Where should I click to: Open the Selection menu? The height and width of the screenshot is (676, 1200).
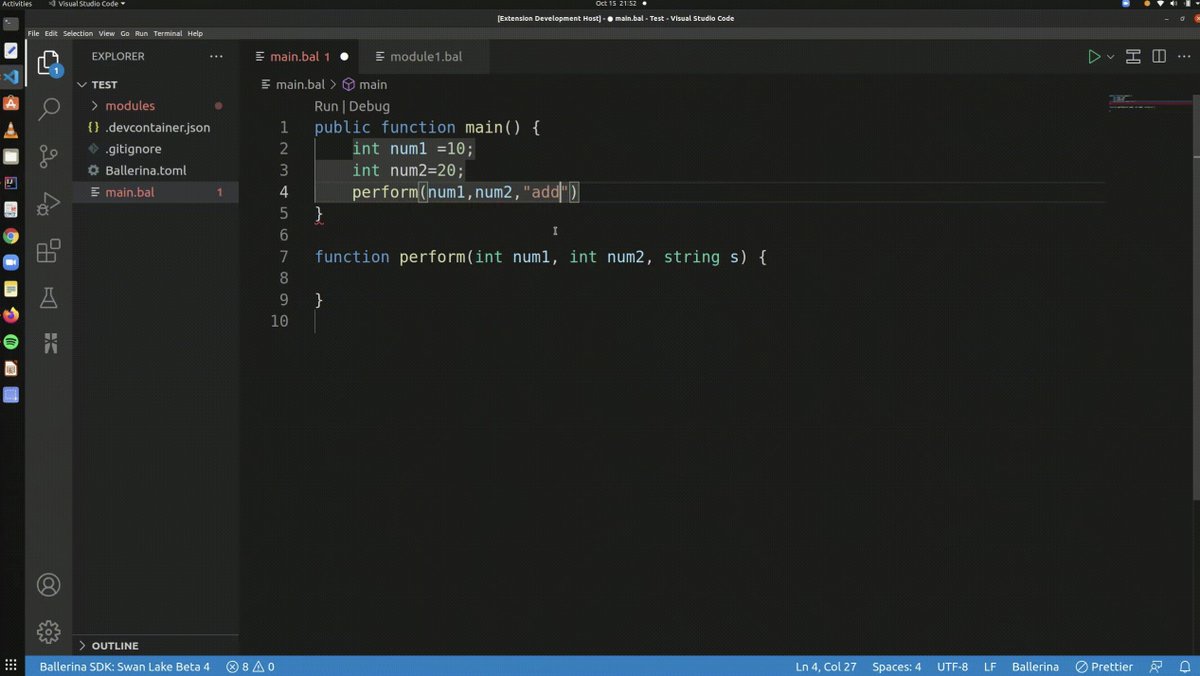point(78,33)
